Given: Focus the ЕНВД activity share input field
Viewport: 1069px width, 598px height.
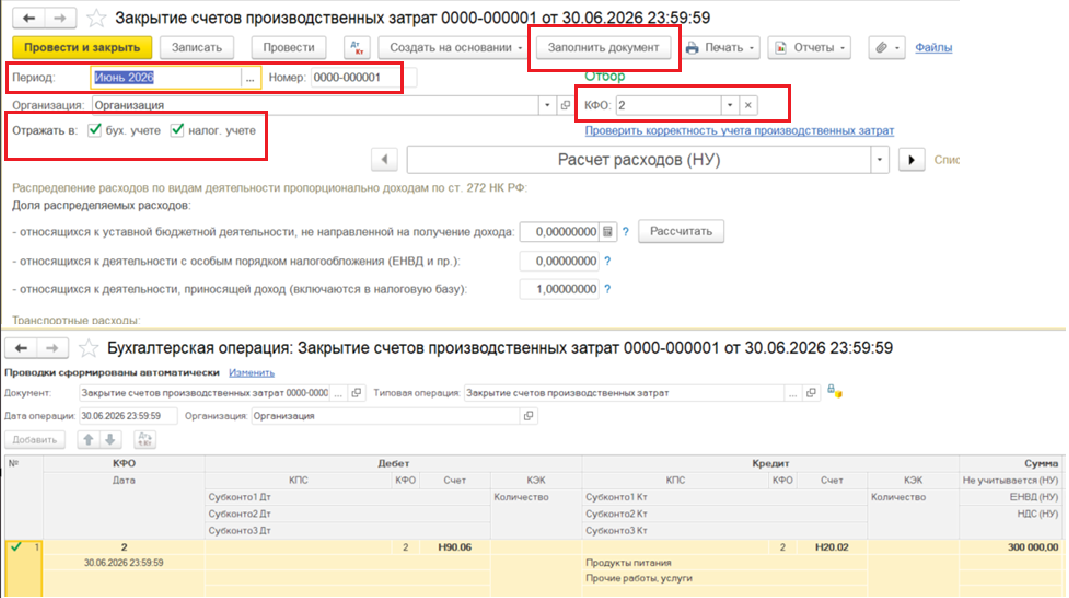Looking at the screenshot, I should tap(559, 260).
